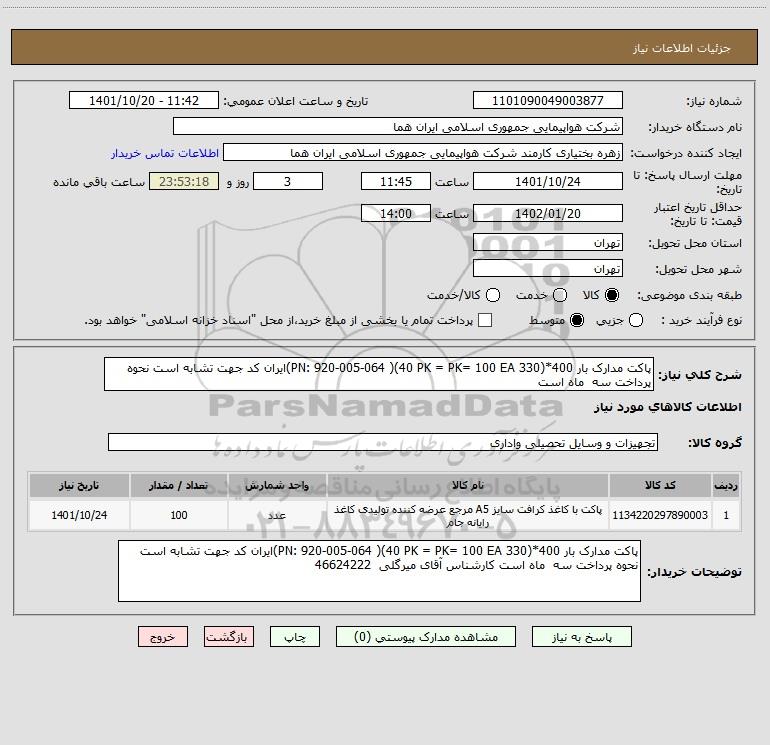Click the 'بازگشت' back button
770x745 pixels.
pyautogui.click(x=226, y=636)
